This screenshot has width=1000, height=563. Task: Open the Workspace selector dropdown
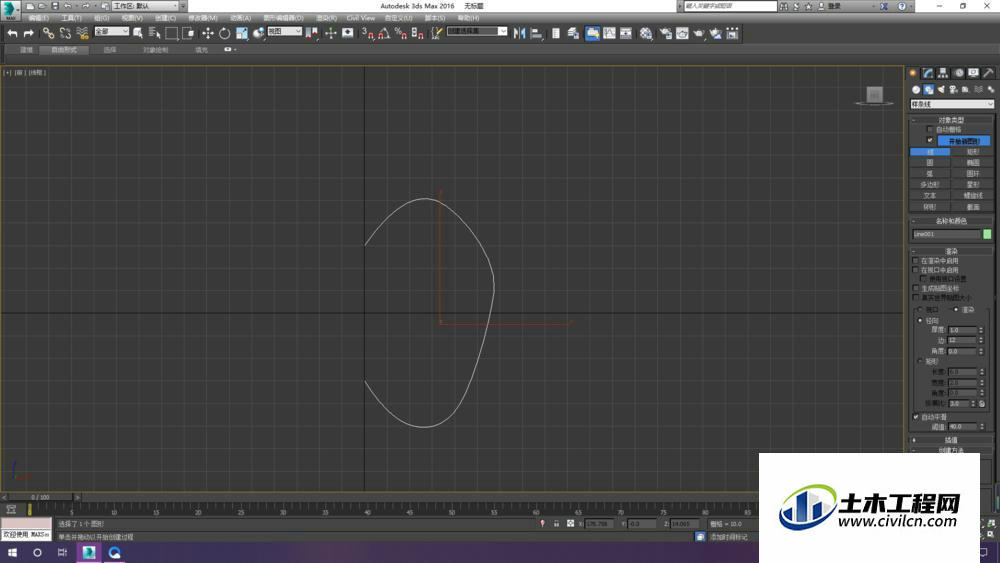point(145,6)
